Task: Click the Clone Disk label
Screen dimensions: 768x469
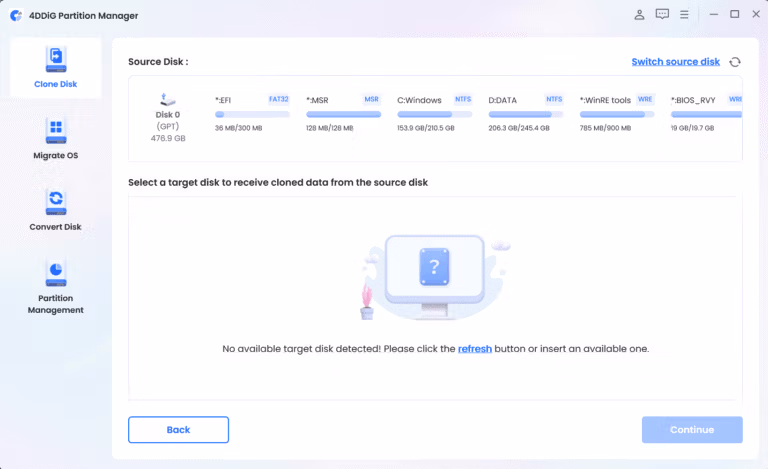Action: (x=55, y=84)
